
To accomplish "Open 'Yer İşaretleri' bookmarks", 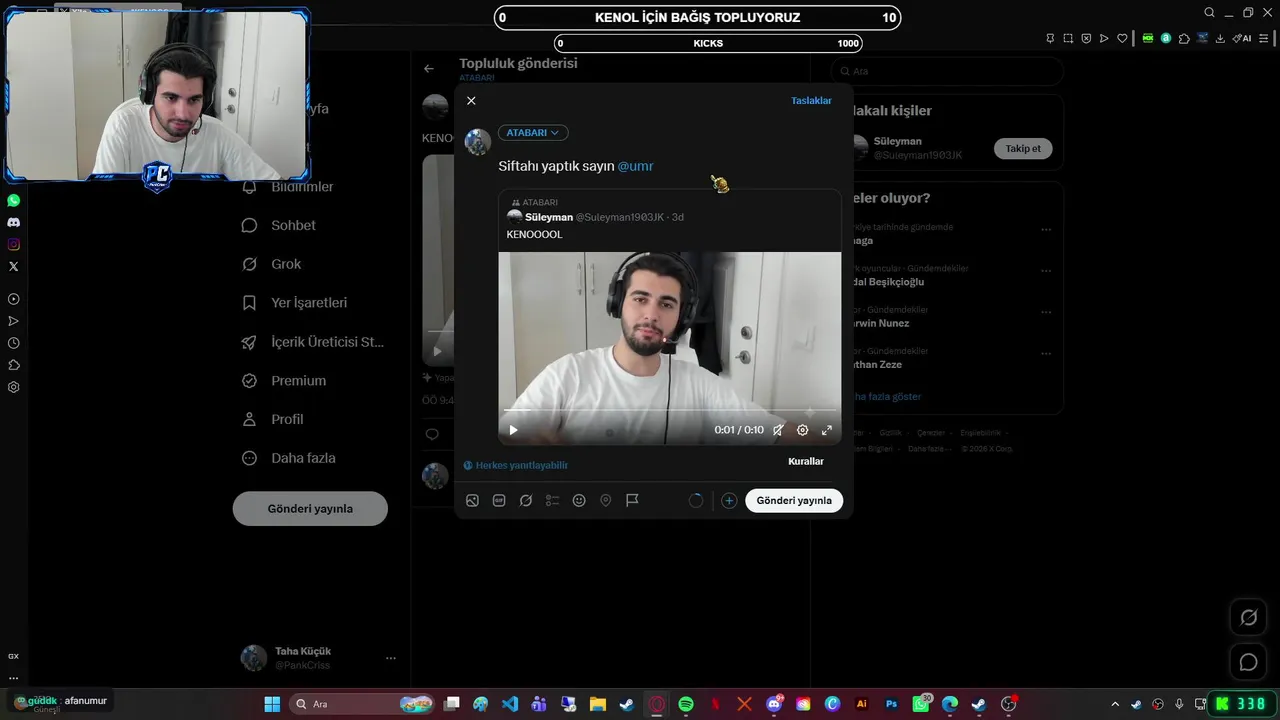I will coord(295,303).
